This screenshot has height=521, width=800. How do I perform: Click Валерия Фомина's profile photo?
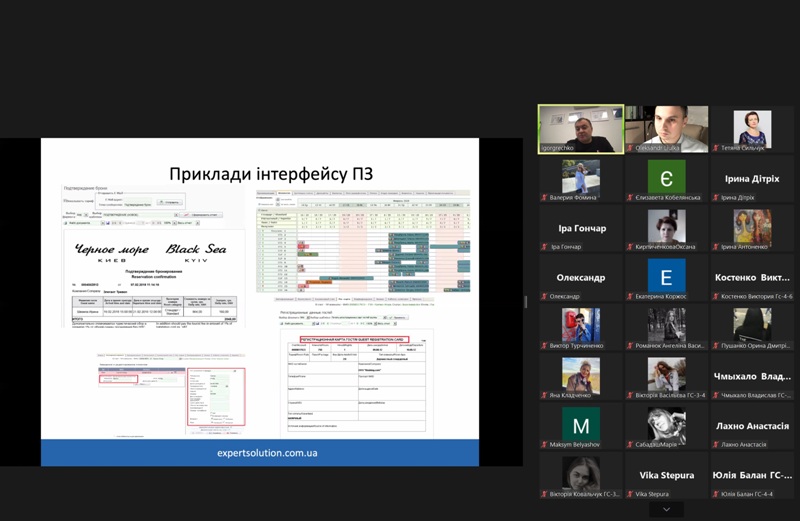pos(581,177)
